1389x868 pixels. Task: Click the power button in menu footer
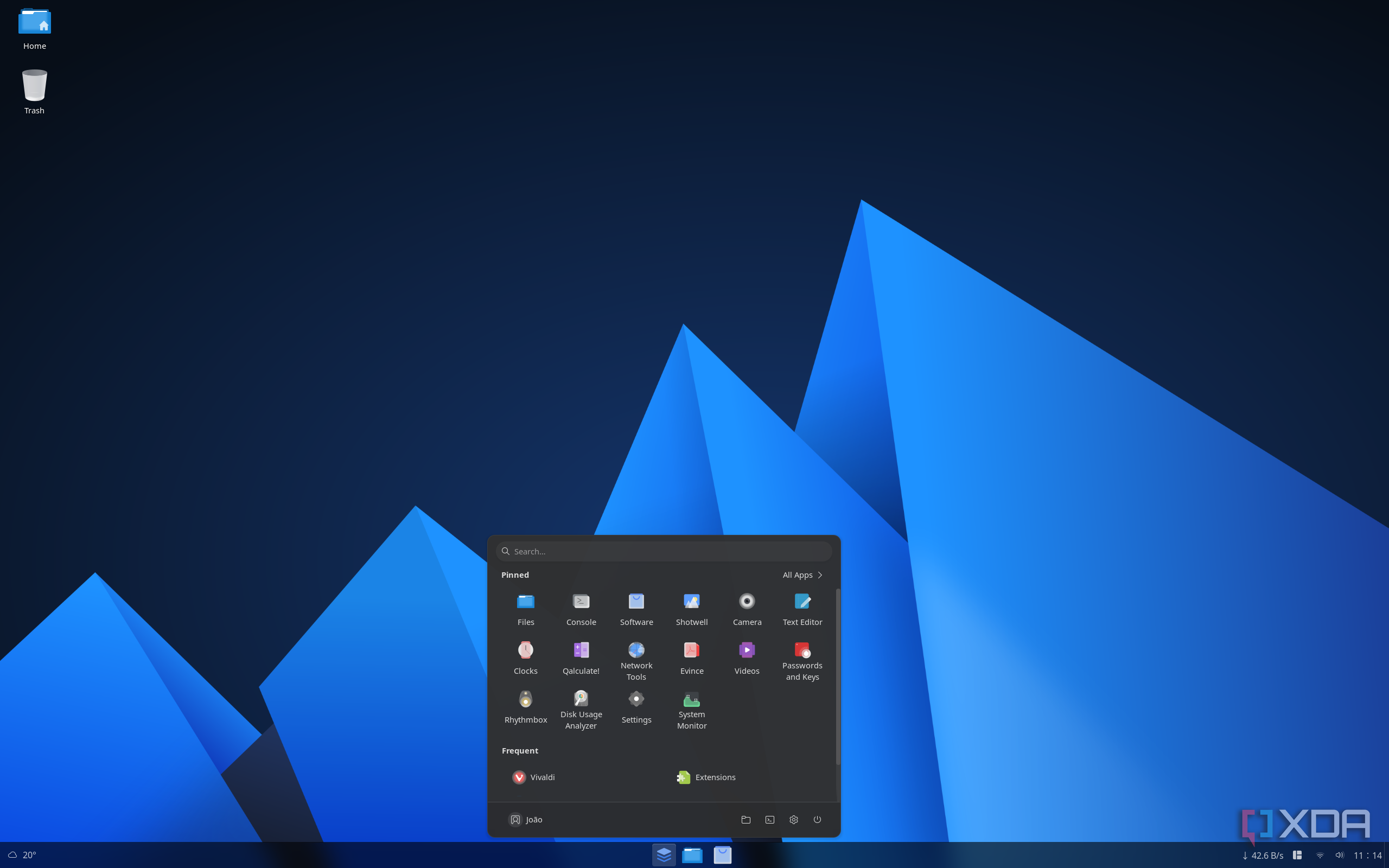click(817, 819)
